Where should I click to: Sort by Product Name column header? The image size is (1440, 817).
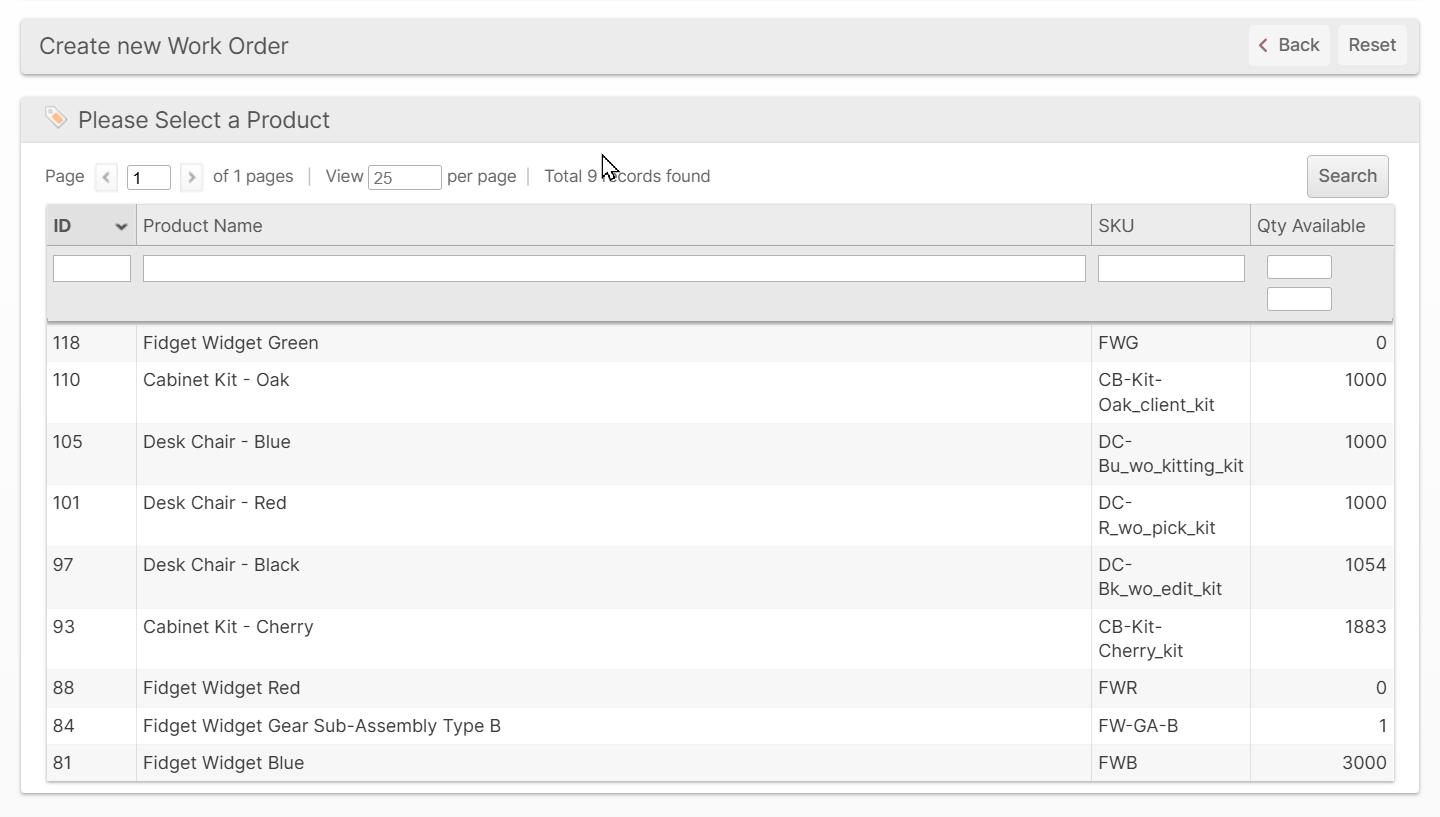click(203, 226)
